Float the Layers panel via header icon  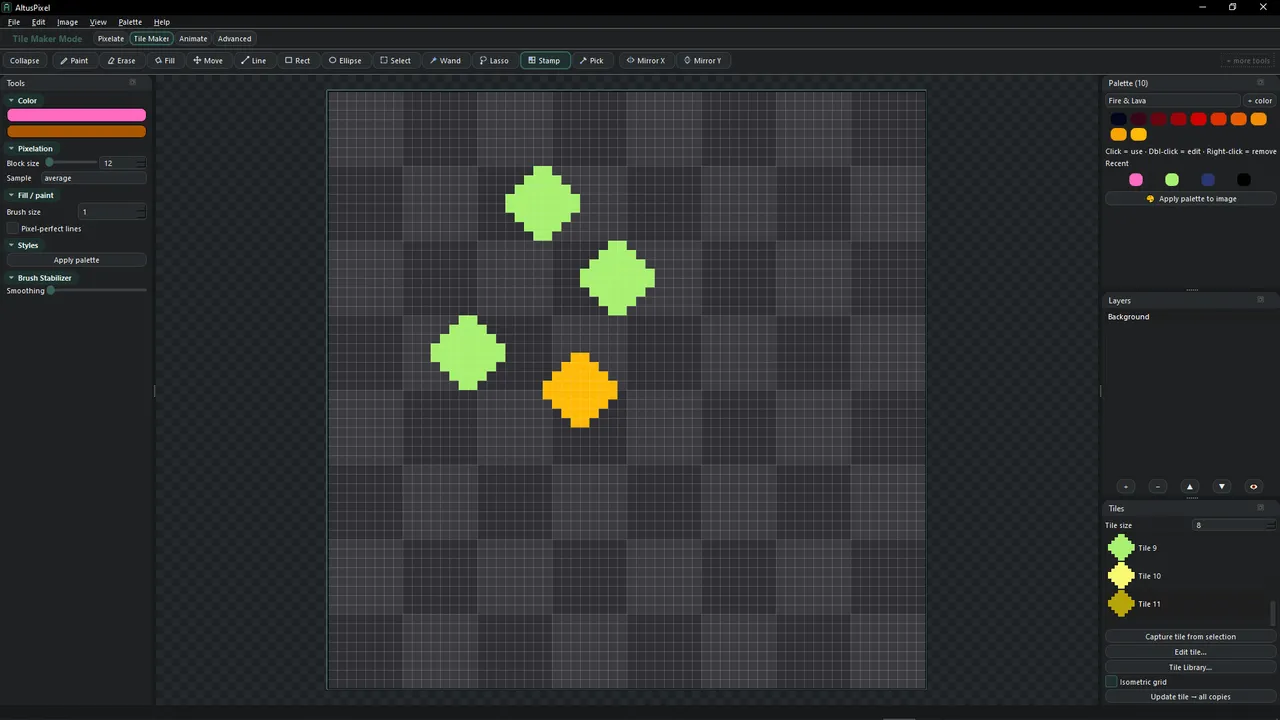[x=1260, y=300]
